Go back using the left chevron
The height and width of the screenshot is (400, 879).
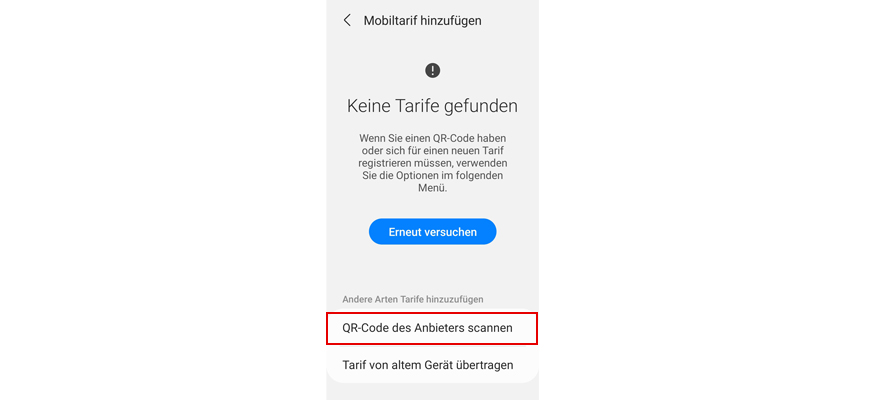pyautogui.click(x=347, y=21)
